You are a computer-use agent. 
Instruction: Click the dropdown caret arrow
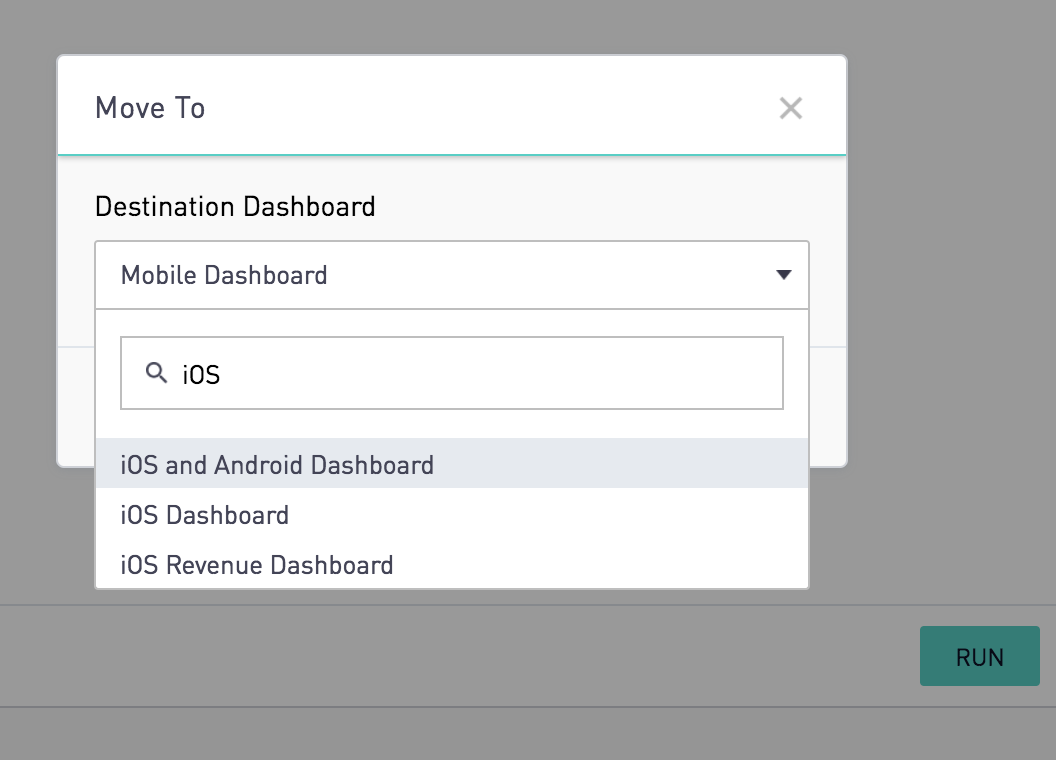pyautogui.click(x=784, y=275)
